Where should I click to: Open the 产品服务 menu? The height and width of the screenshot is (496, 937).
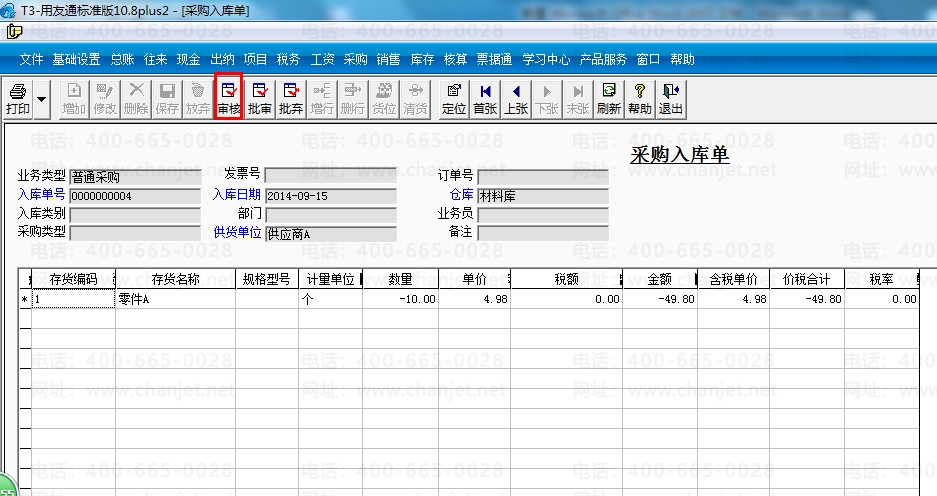[603, 59]
